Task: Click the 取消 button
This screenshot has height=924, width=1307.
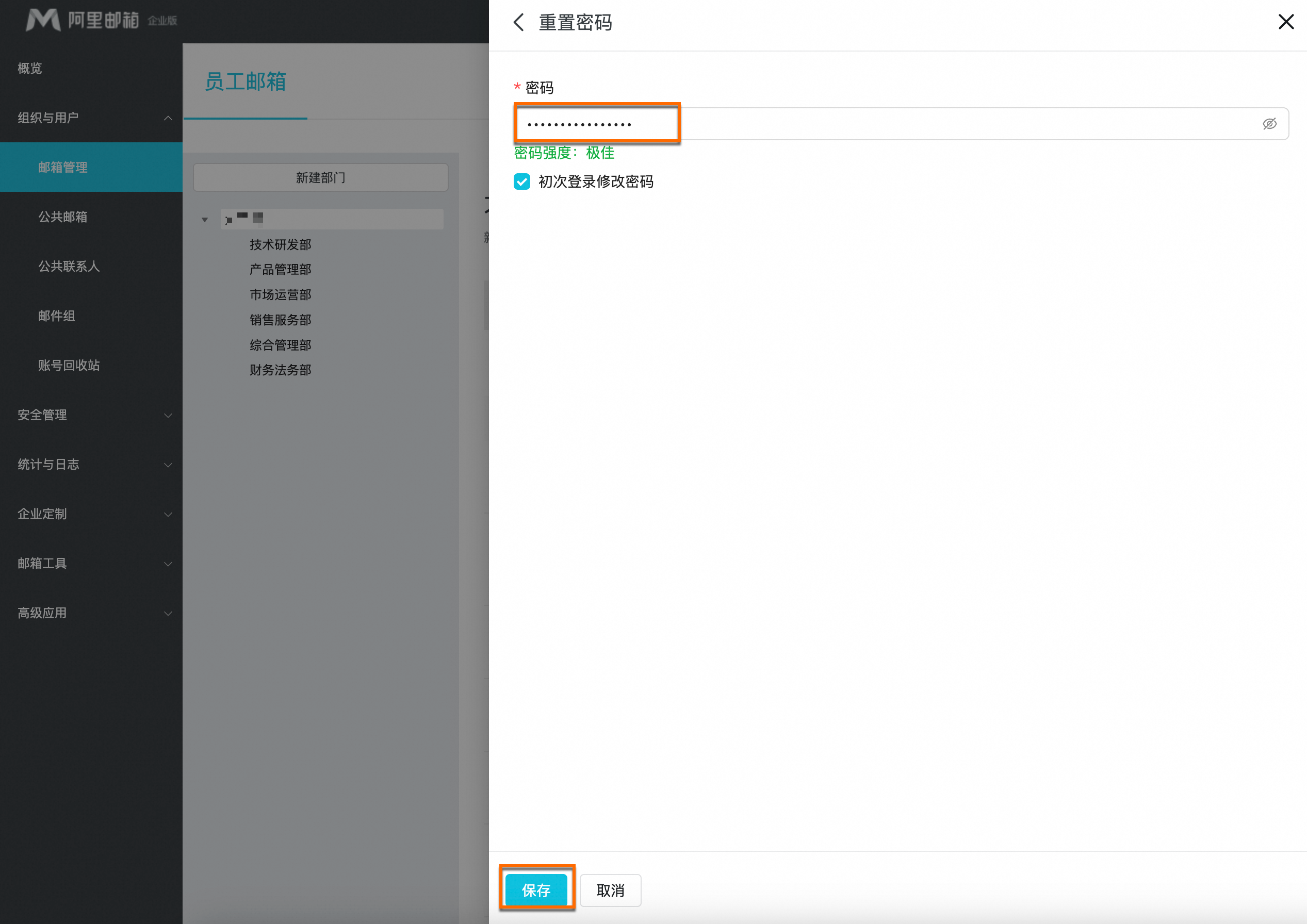Action: pyautogui.click(x=610, y=890)
